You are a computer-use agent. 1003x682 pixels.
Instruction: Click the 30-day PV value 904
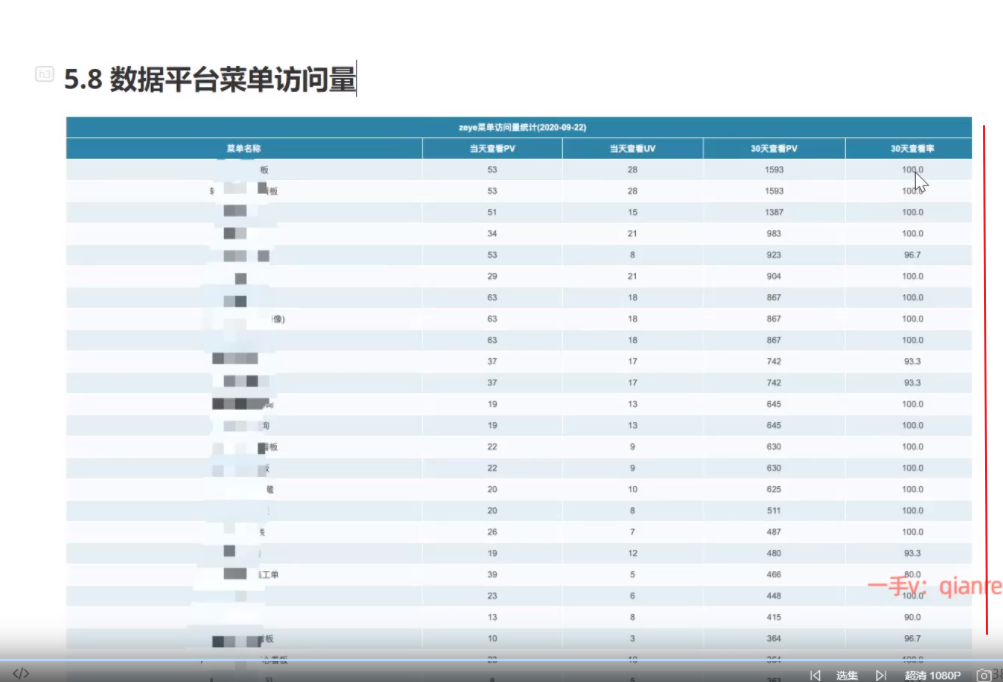pos(774,276)
